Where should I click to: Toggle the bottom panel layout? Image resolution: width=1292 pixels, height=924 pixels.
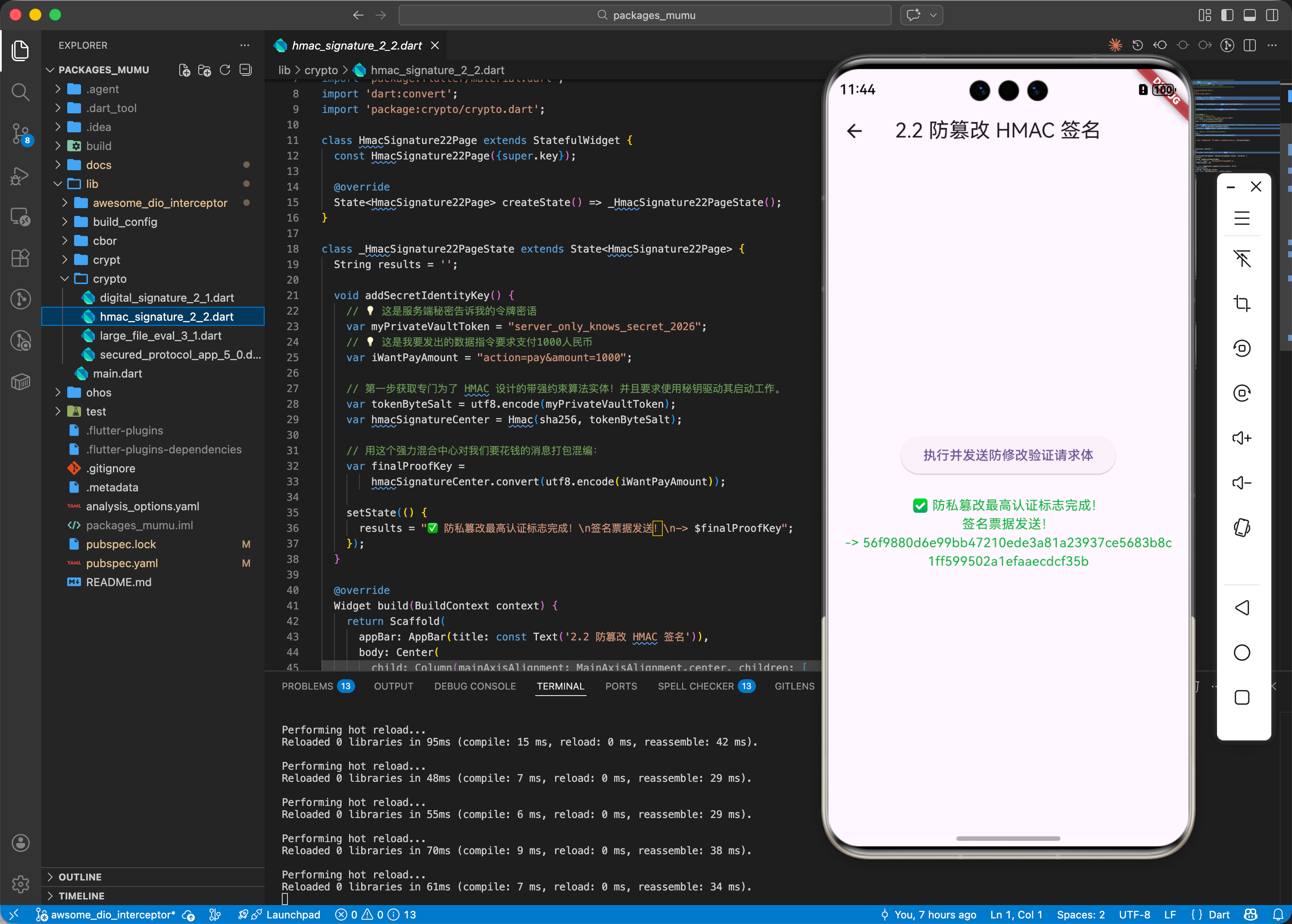point(1249,15)
